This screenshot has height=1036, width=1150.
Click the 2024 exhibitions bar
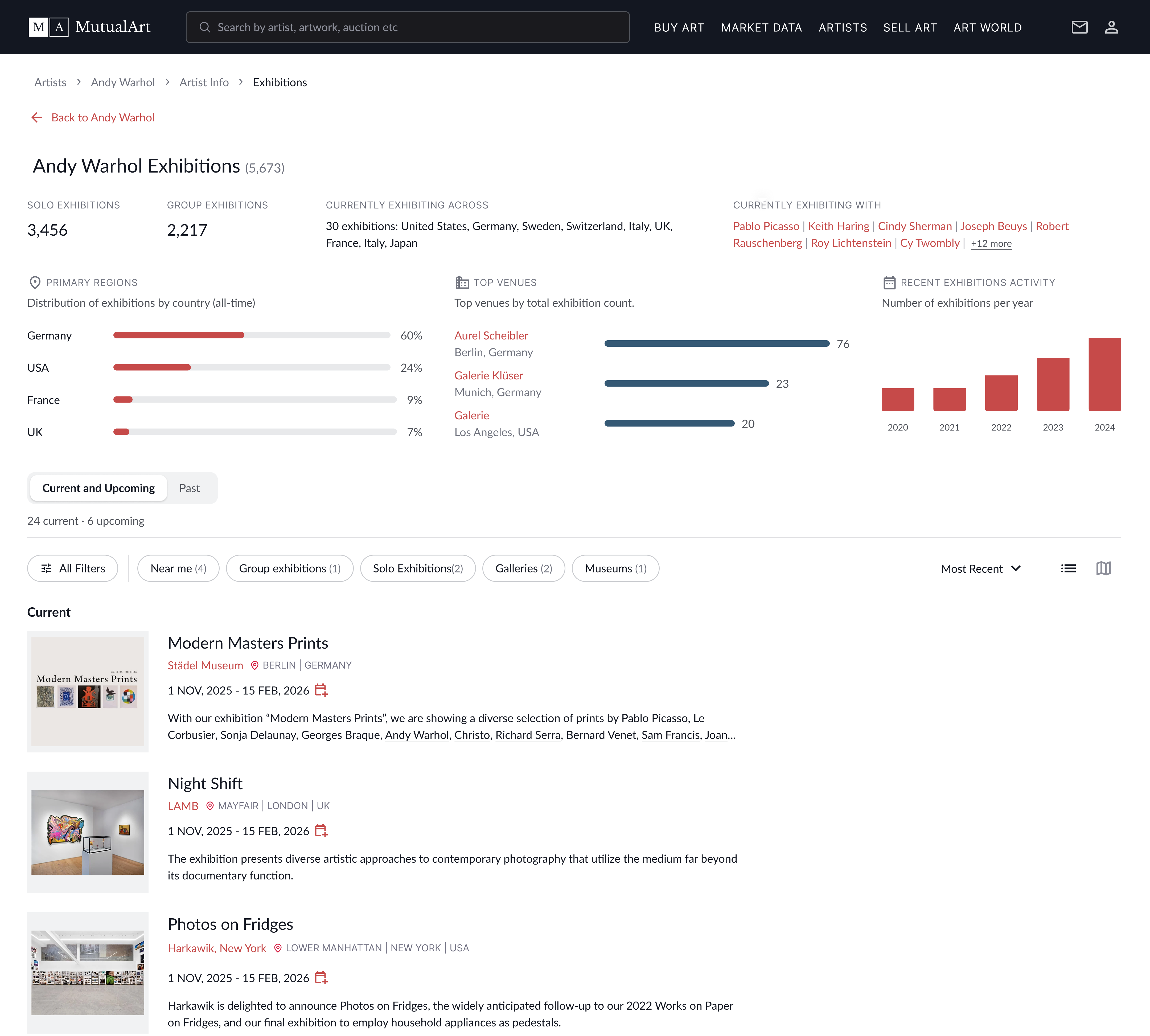1104,375
